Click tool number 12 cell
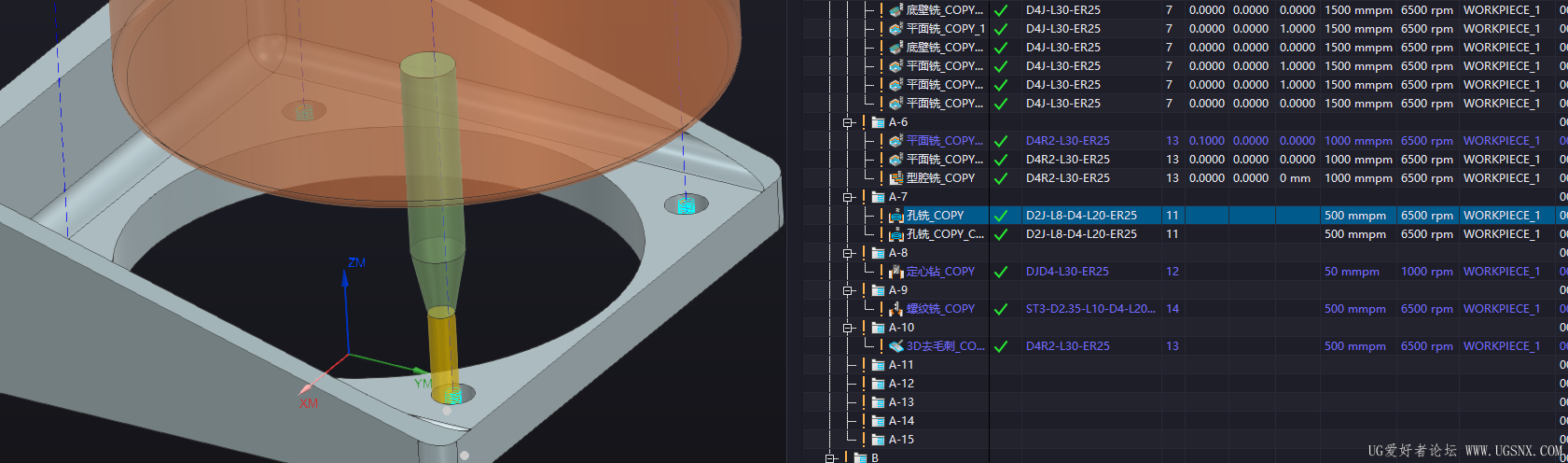This screenshot has height=463, width=1568. [x=1173, y=272]
